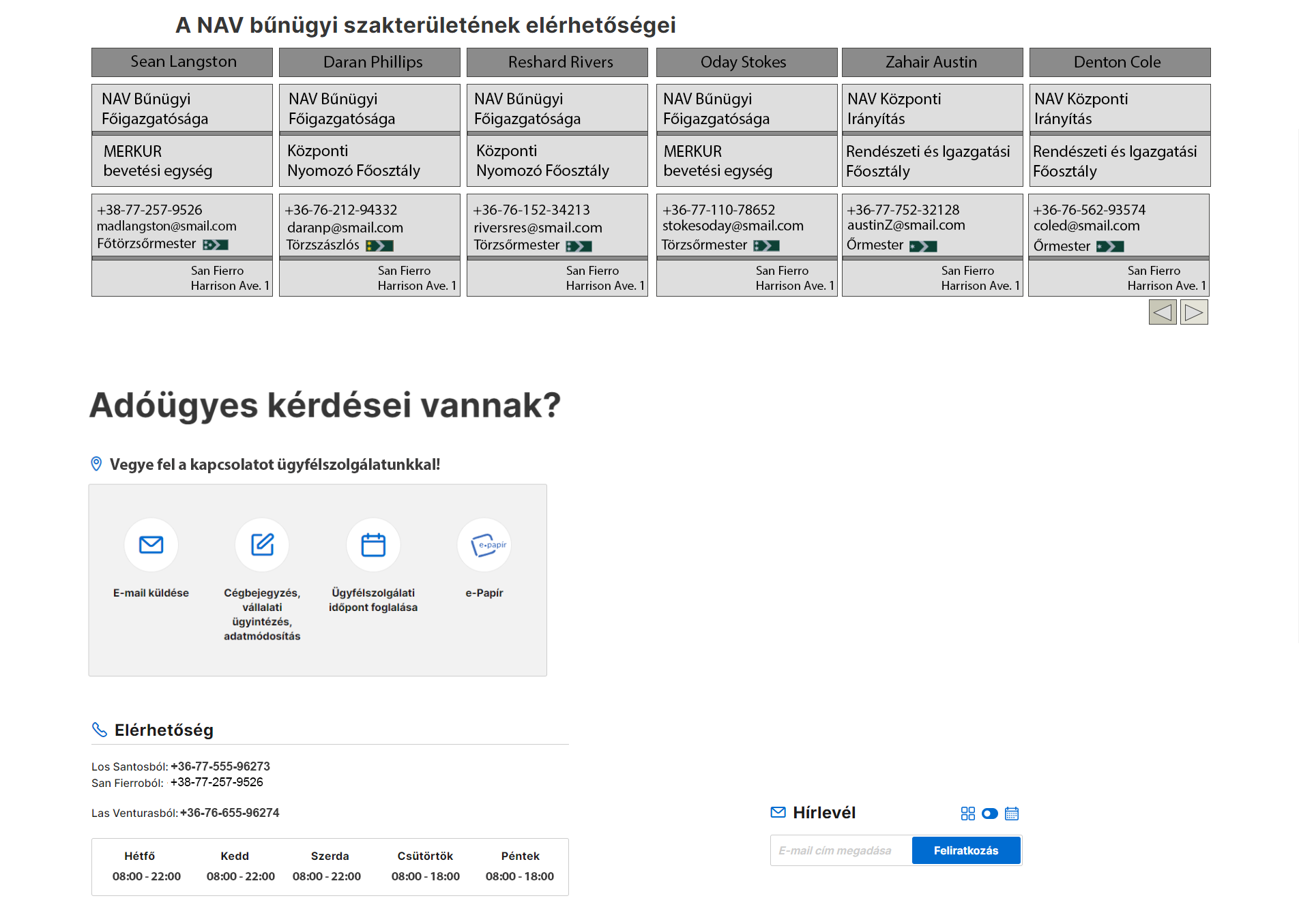The image size is (1299, 924).
Task: Open the e-Papír text link
Action: [x=484, y=593]
